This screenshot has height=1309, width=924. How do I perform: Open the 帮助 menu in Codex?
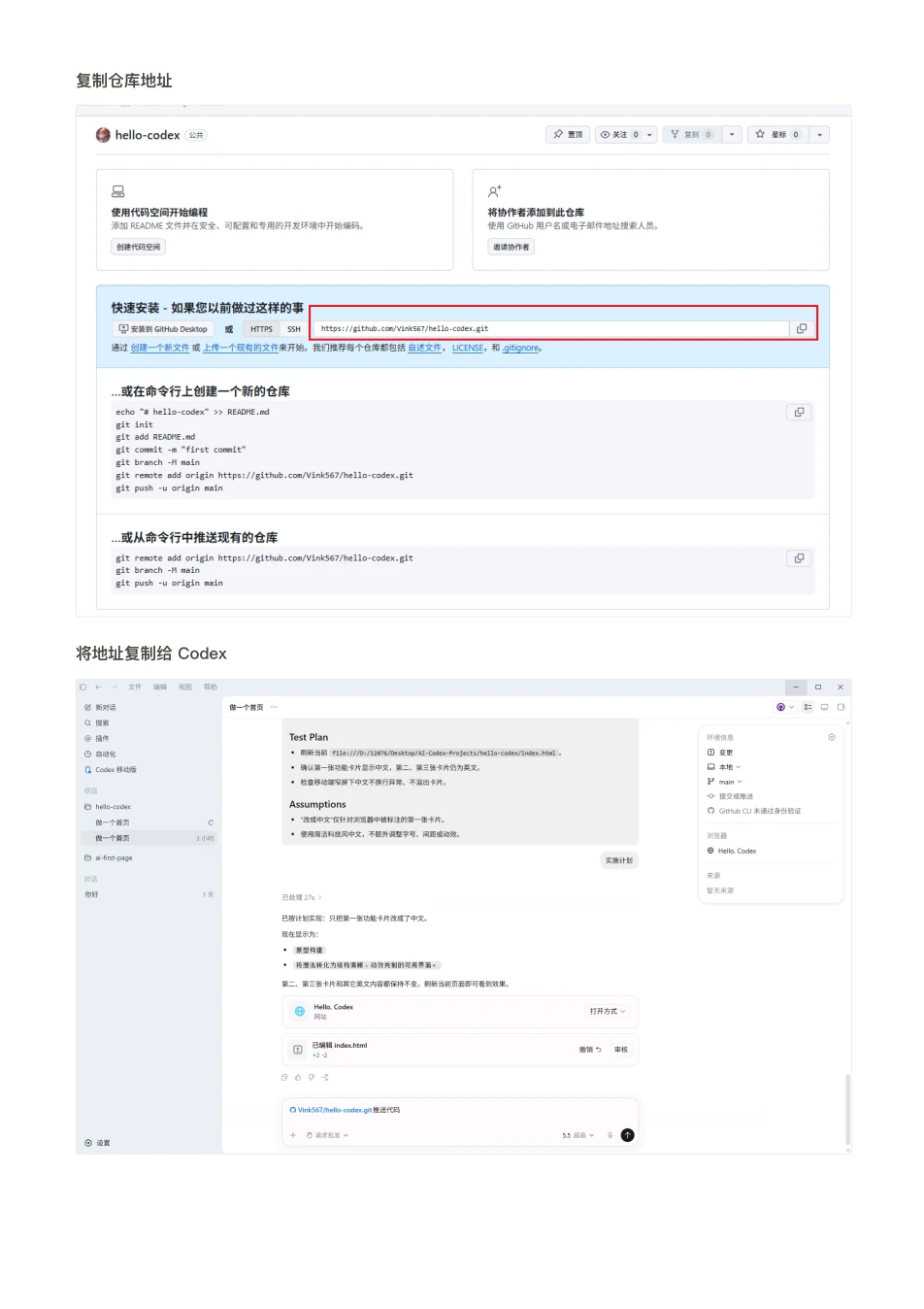211,687
